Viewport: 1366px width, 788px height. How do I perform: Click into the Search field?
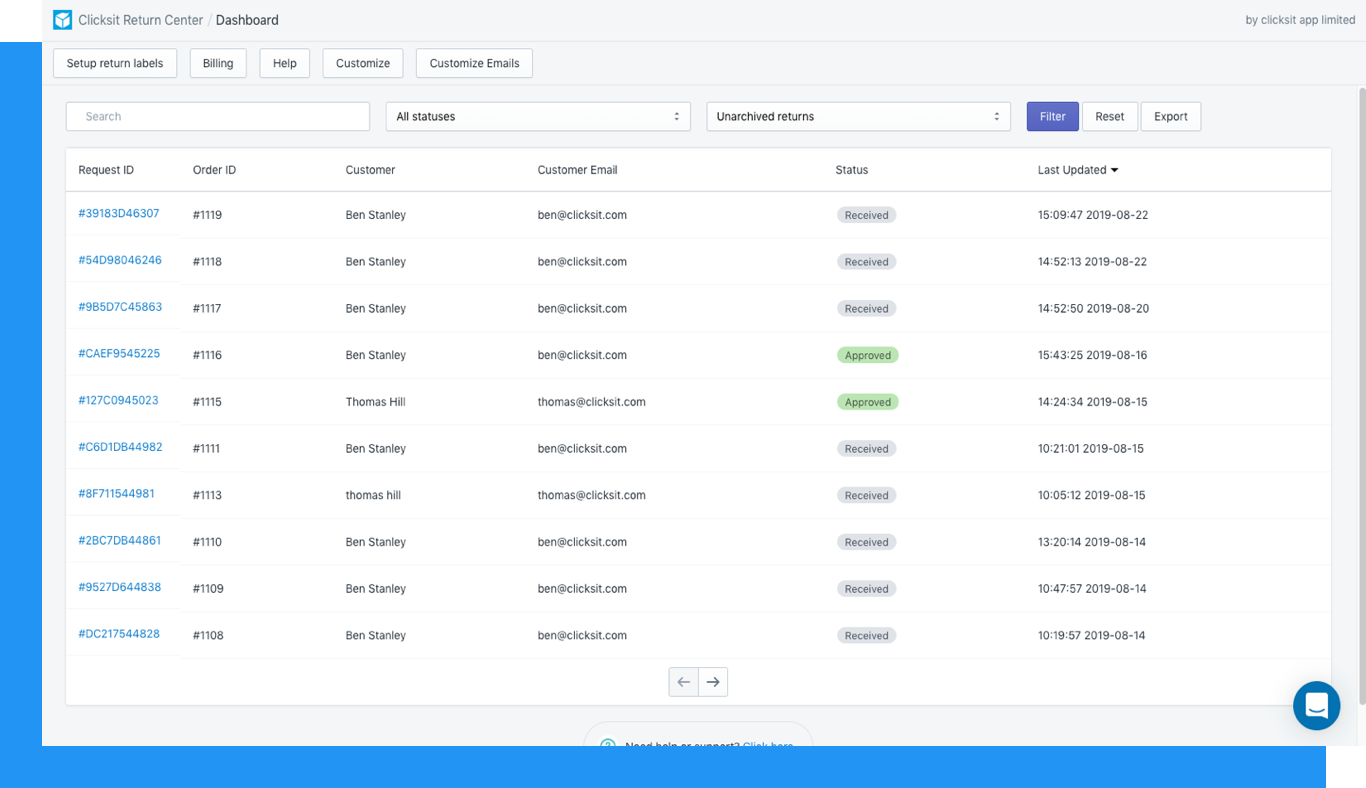click(218, 117)
